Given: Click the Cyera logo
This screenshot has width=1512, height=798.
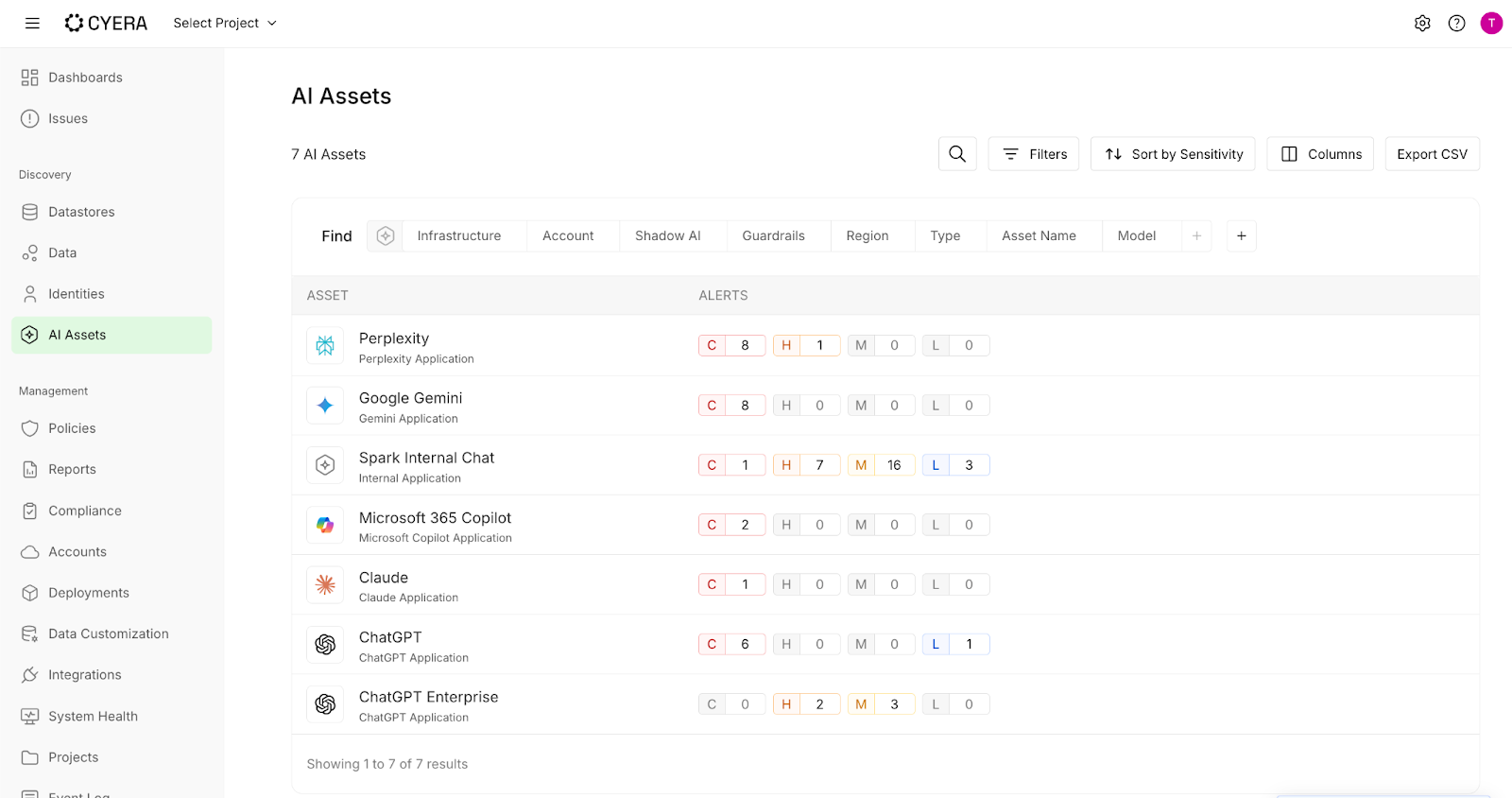Looking at the screenshot, I should tap(106, 23).
